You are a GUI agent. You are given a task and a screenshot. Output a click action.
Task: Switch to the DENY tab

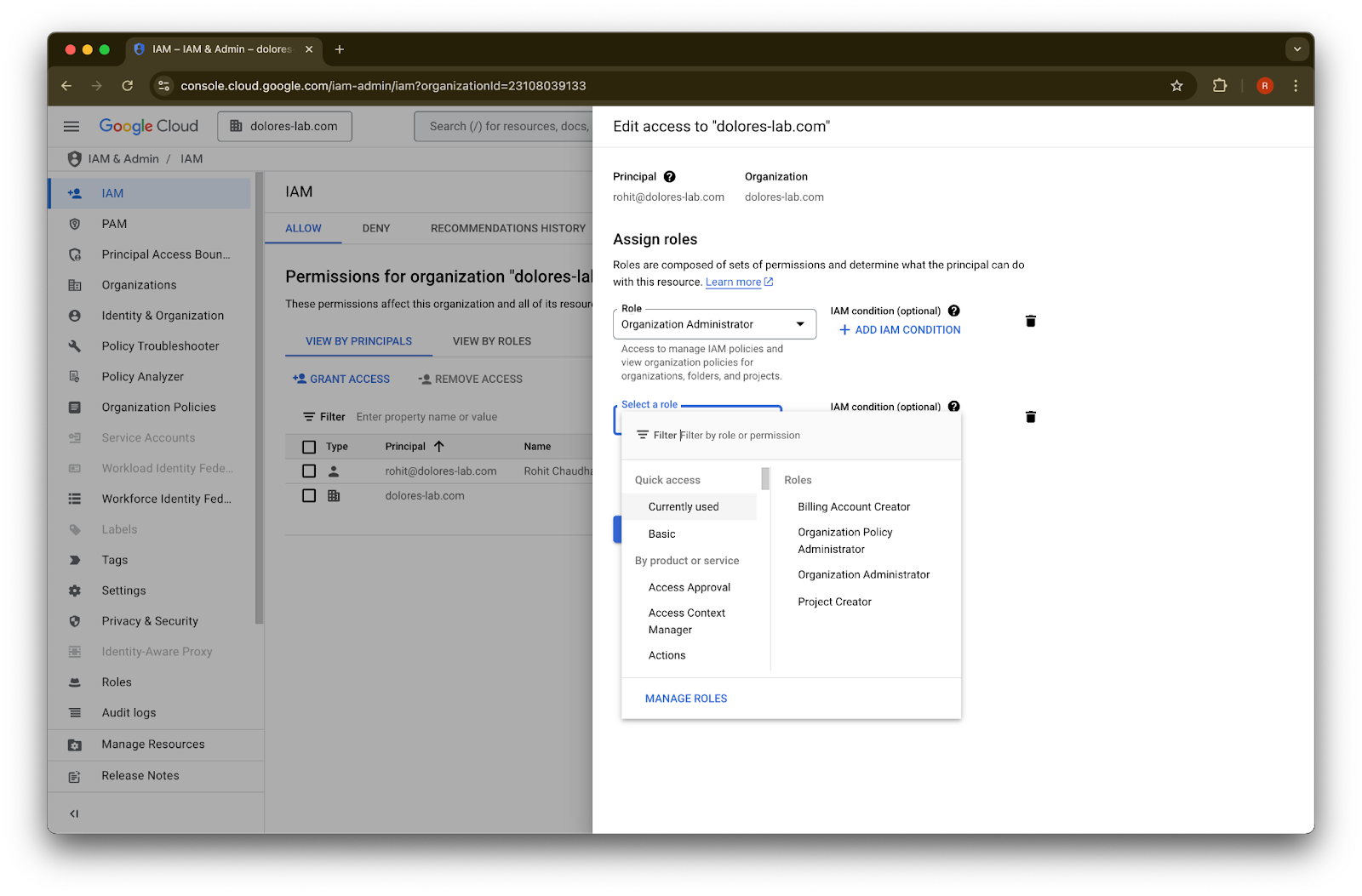click(376, 228)
